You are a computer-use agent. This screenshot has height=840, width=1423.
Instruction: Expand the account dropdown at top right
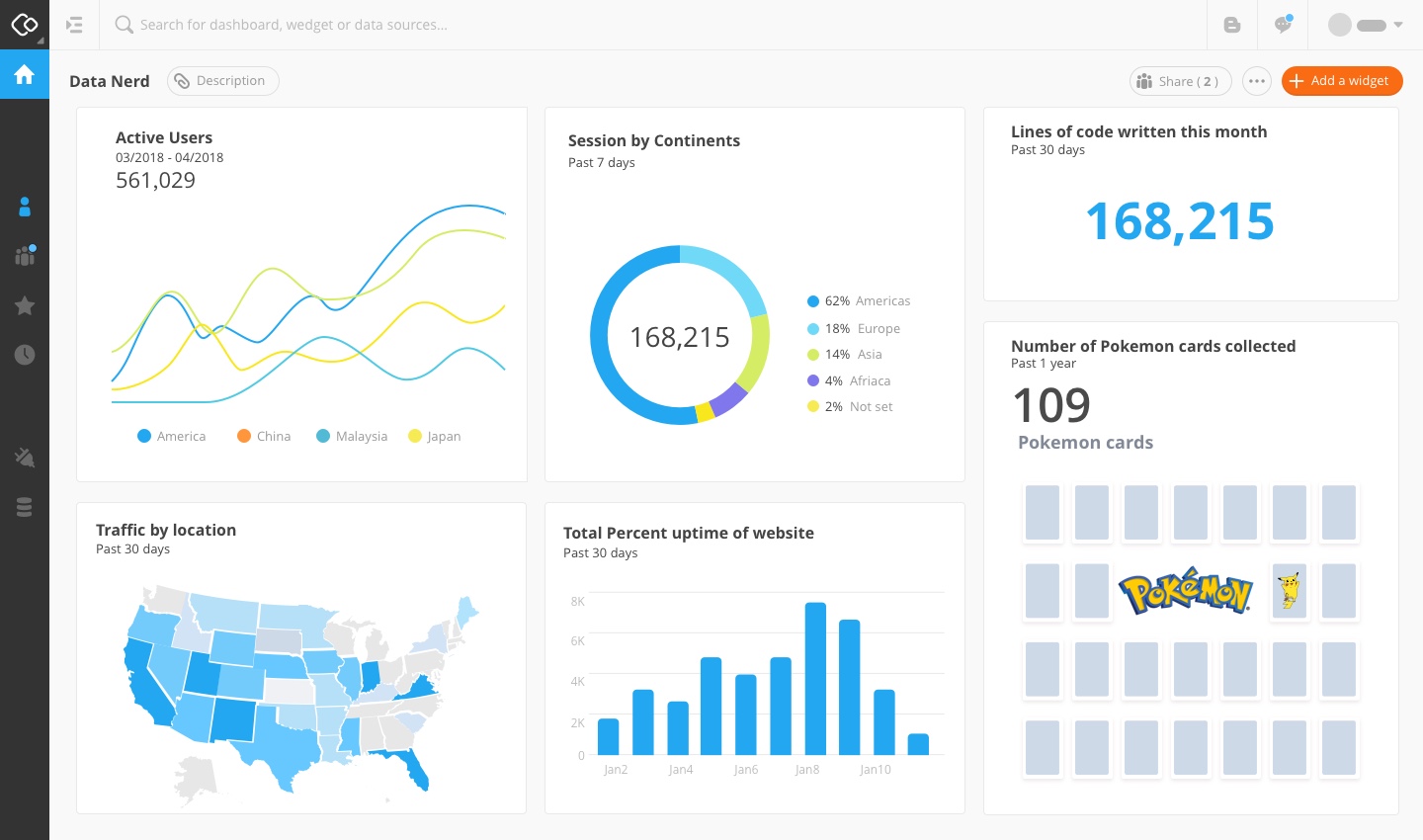coord(1396,24)
